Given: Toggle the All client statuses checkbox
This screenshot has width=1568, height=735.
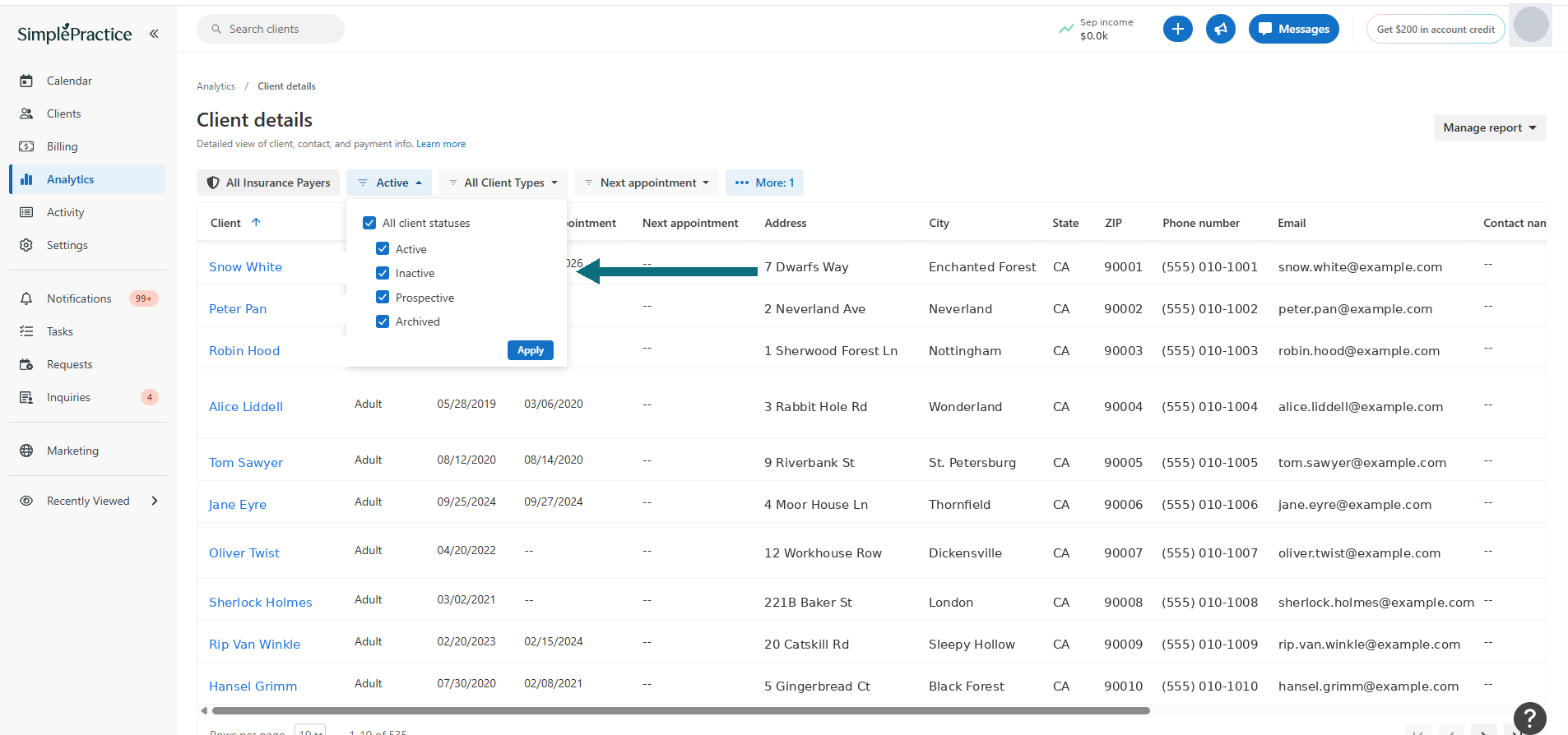Looking at the screenshot, I should 369,223.
